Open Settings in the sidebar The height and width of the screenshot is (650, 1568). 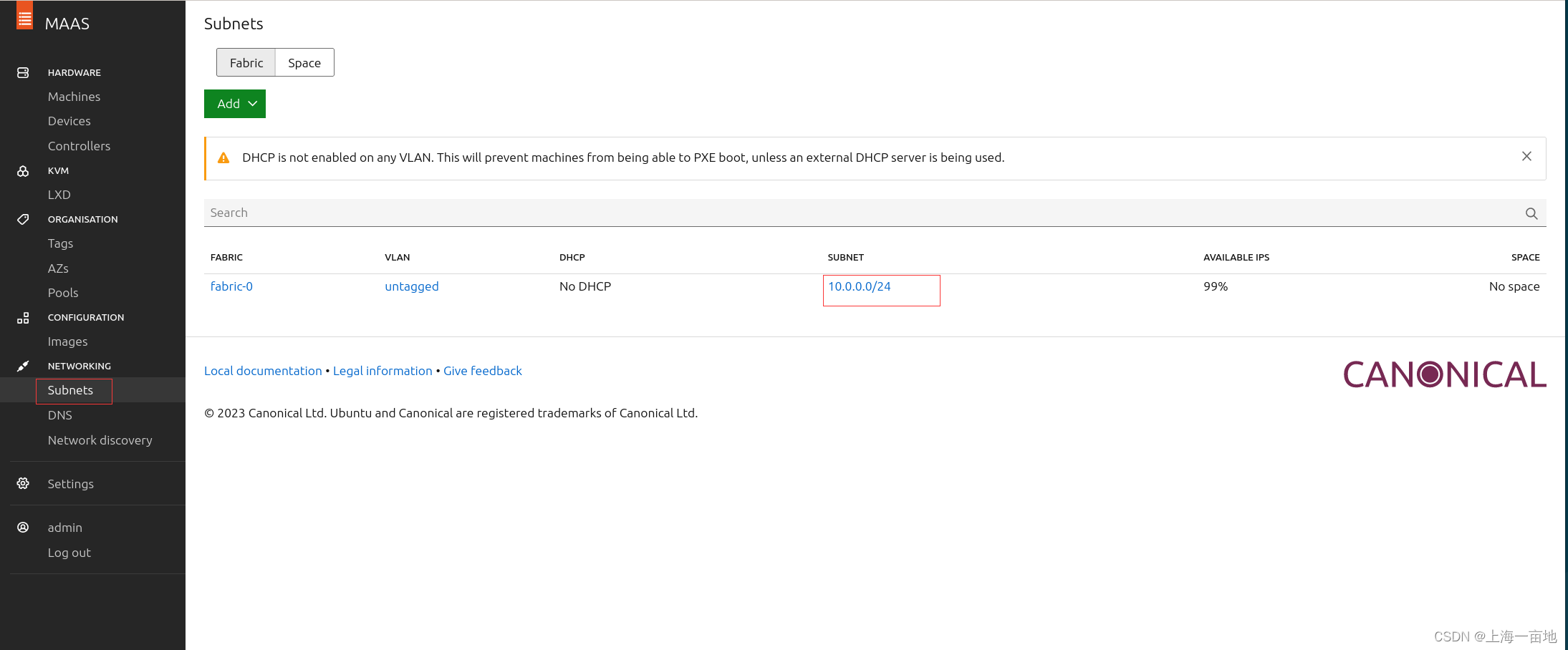click(x=70, y=484)
